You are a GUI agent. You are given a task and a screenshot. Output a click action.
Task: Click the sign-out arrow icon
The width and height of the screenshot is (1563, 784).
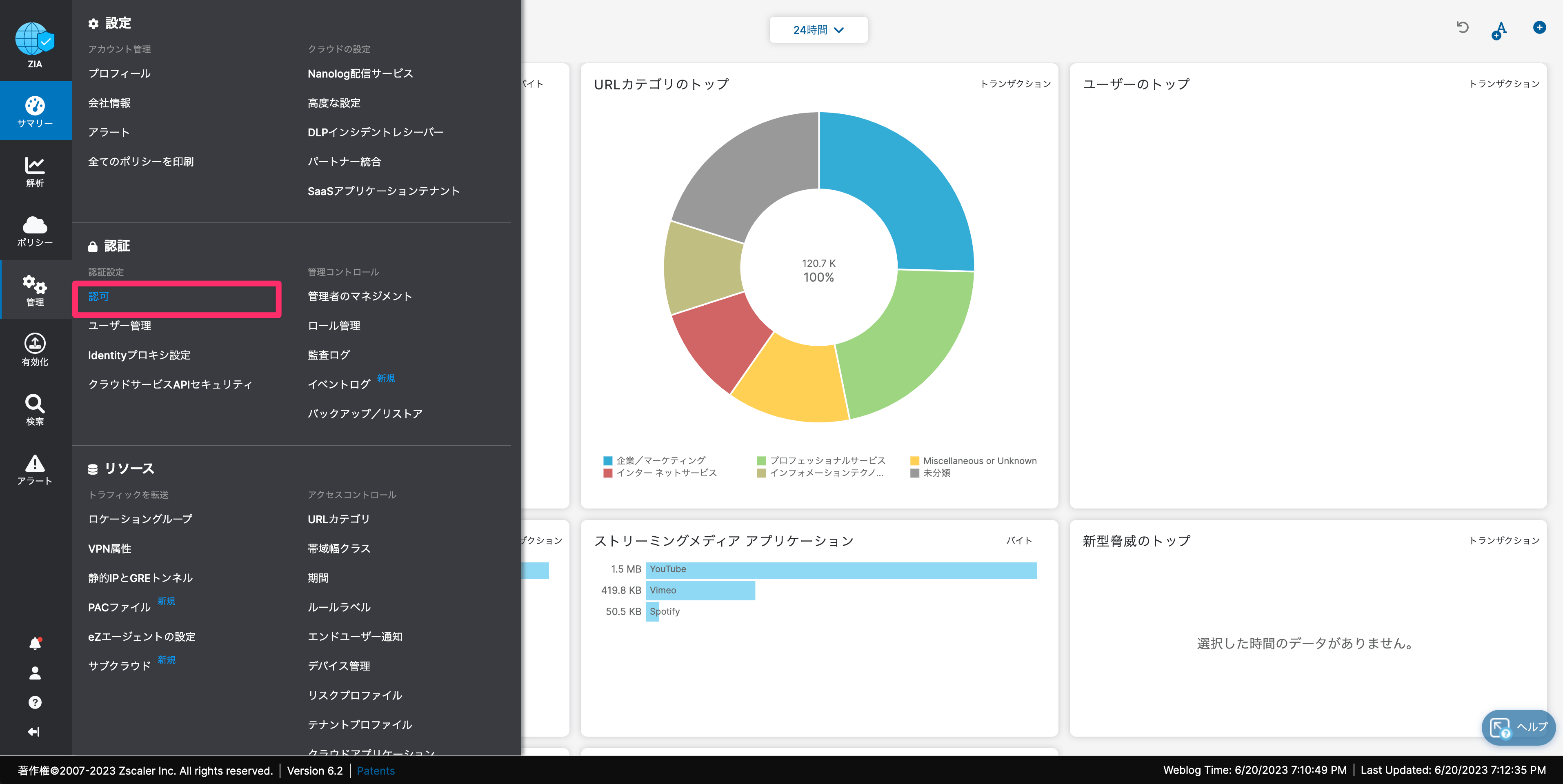click(x=34, y=732)
